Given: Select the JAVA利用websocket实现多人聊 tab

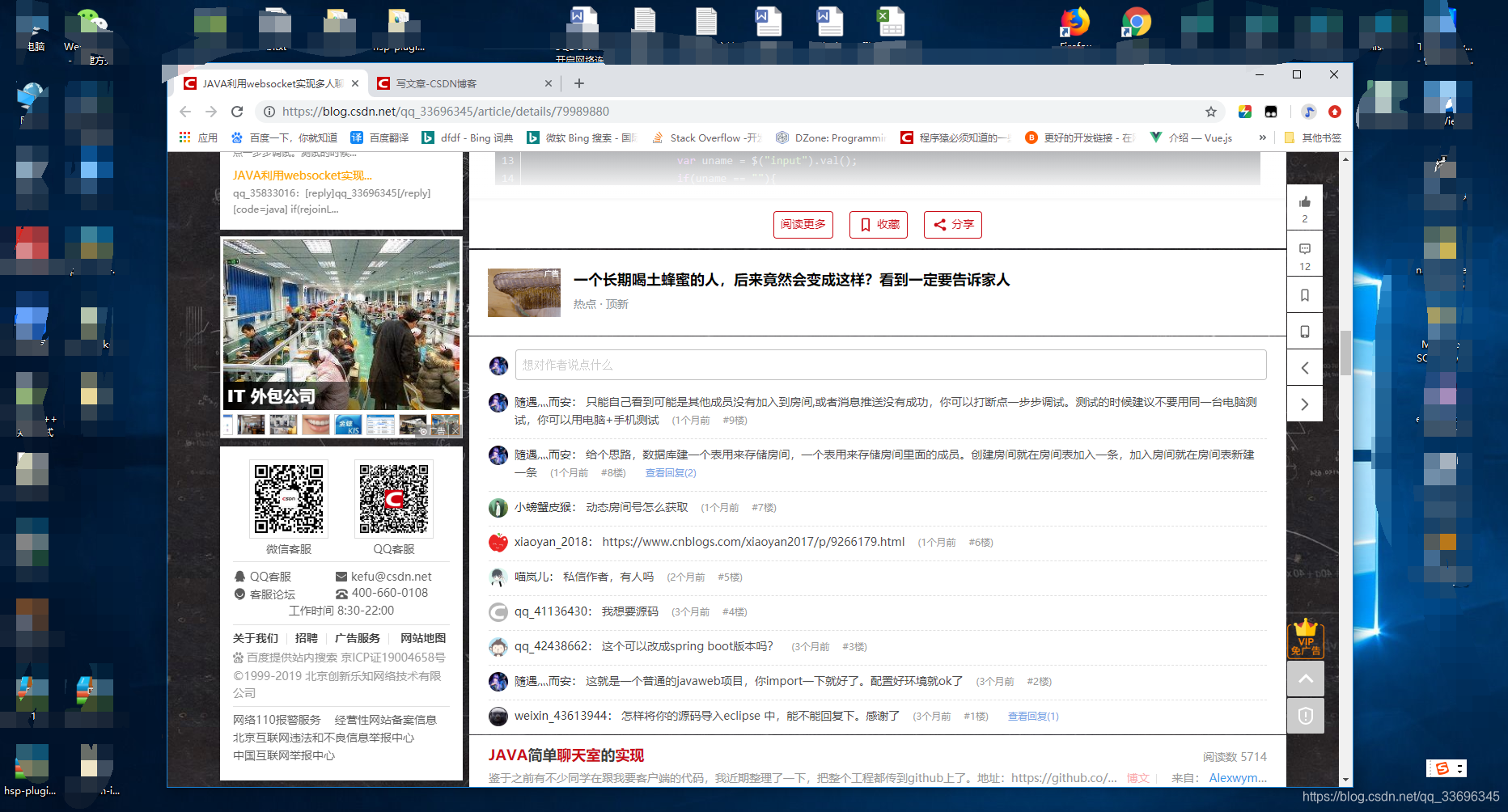Looking at the screenshot, I should (x=271, y=83).
